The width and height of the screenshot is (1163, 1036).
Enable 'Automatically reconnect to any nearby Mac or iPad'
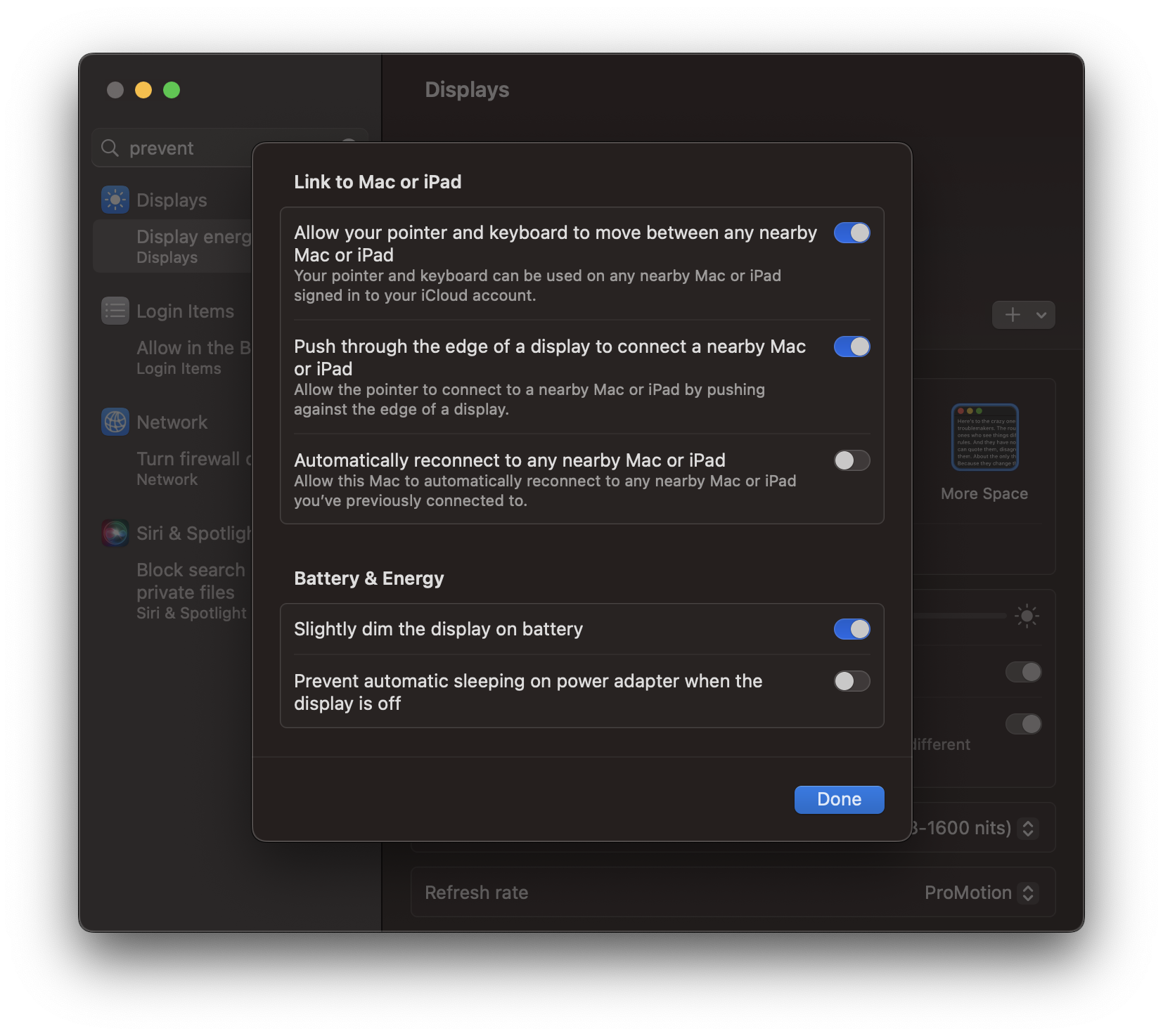click(852, 460)
